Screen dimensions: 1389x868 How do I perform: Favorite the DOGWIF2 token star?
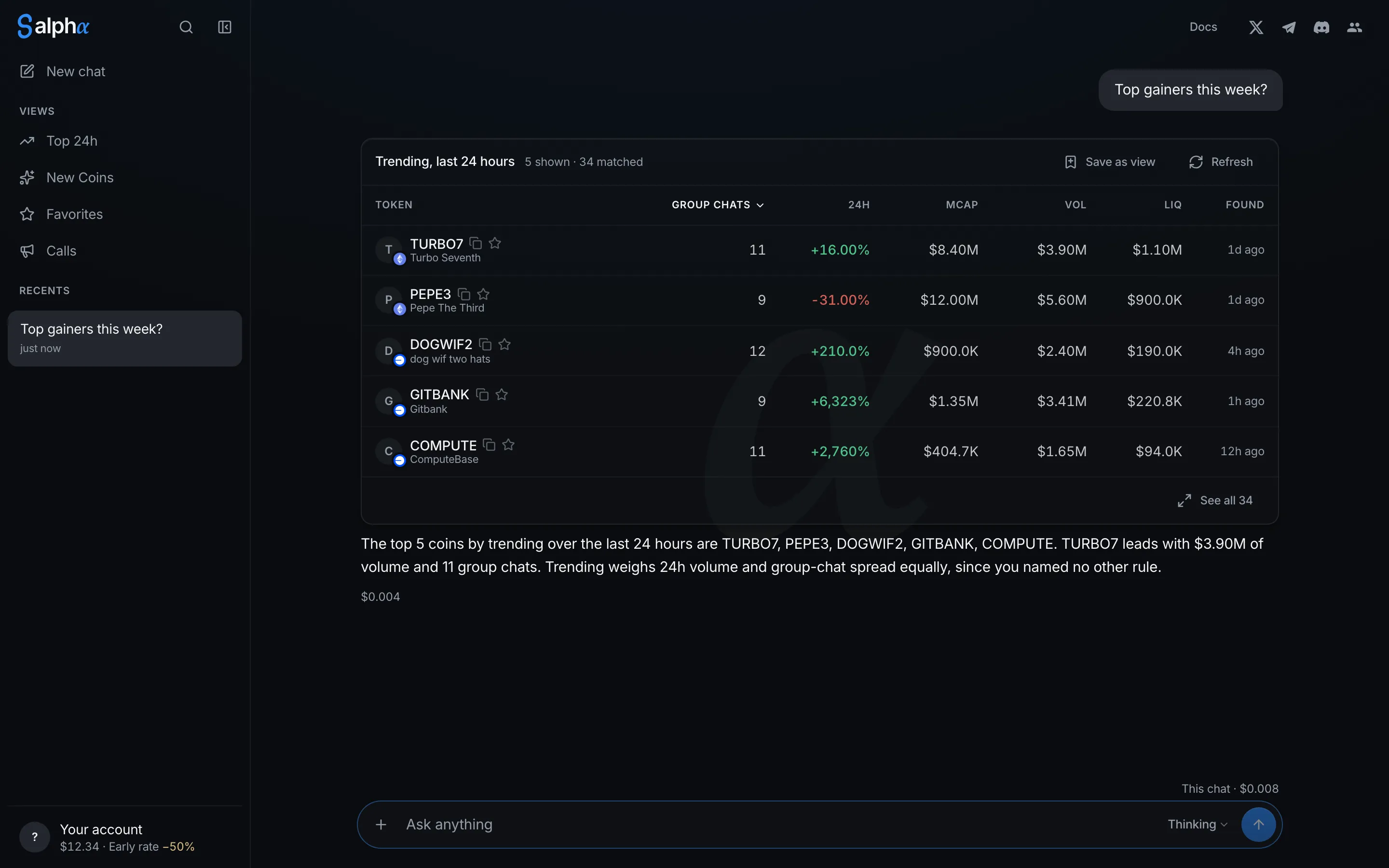point(504,344)
